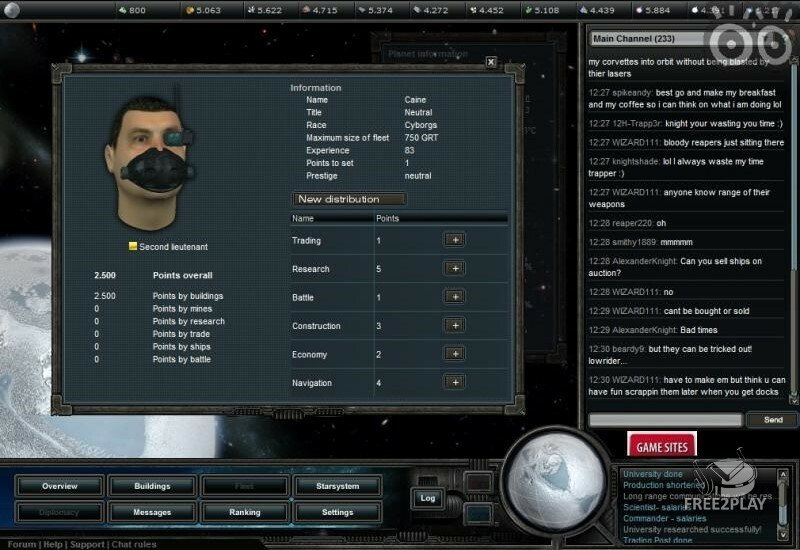Open the event Log
The height and width of the screenshot is (550, 800).
tap(427, 497)
